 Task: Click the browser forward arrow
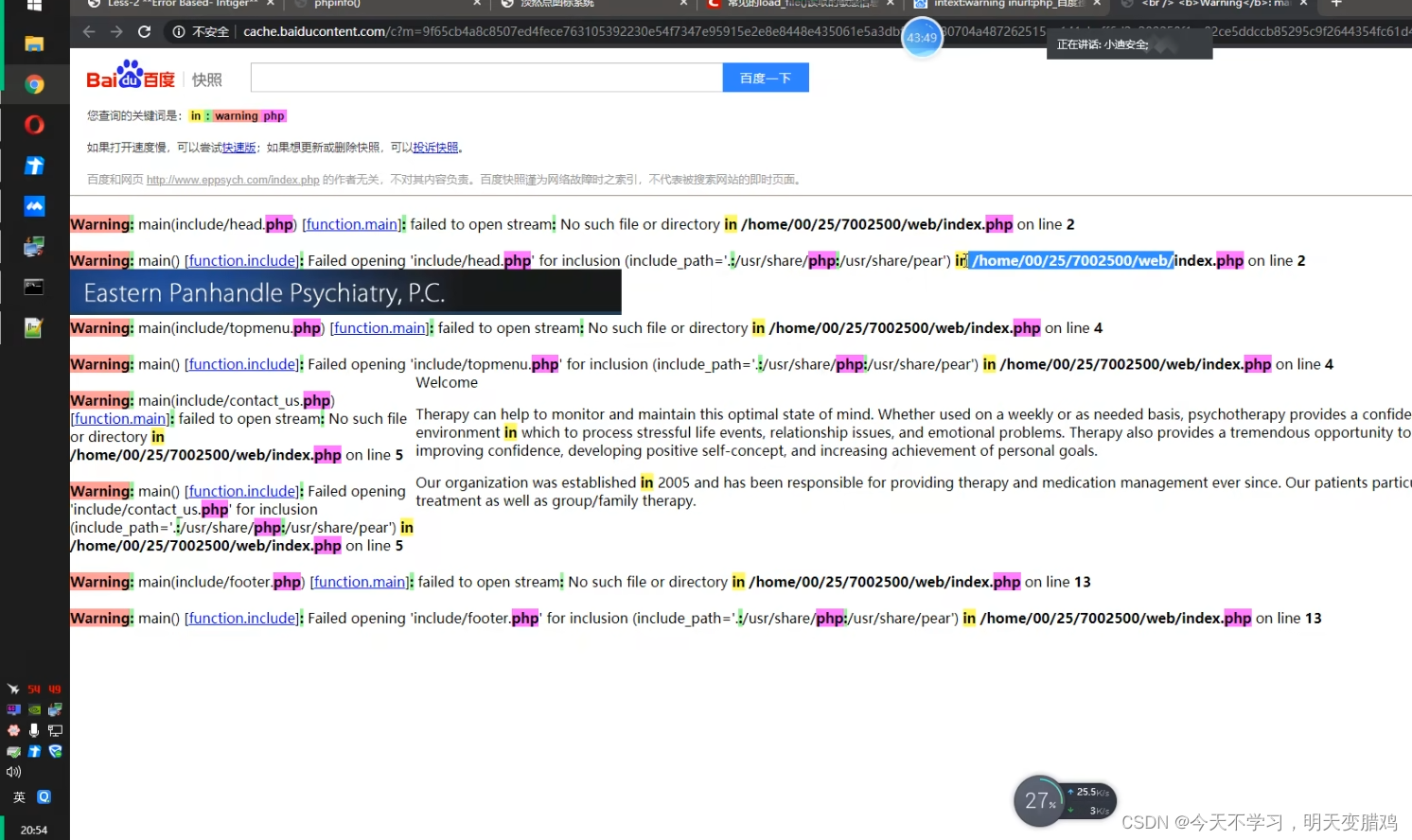pyautogui.click(x=116, y=31)
